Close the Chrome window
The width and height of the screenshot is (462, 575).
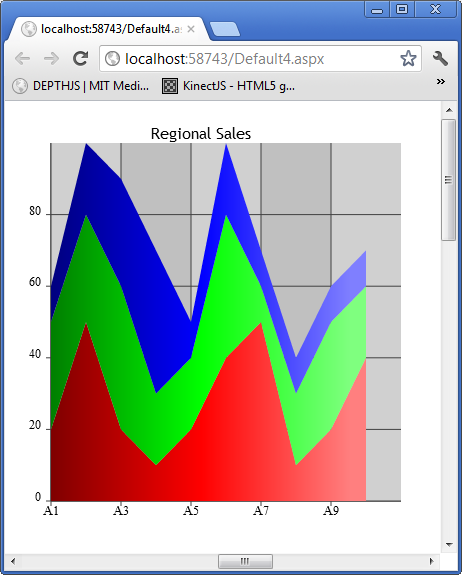click(x=435, y=10)
